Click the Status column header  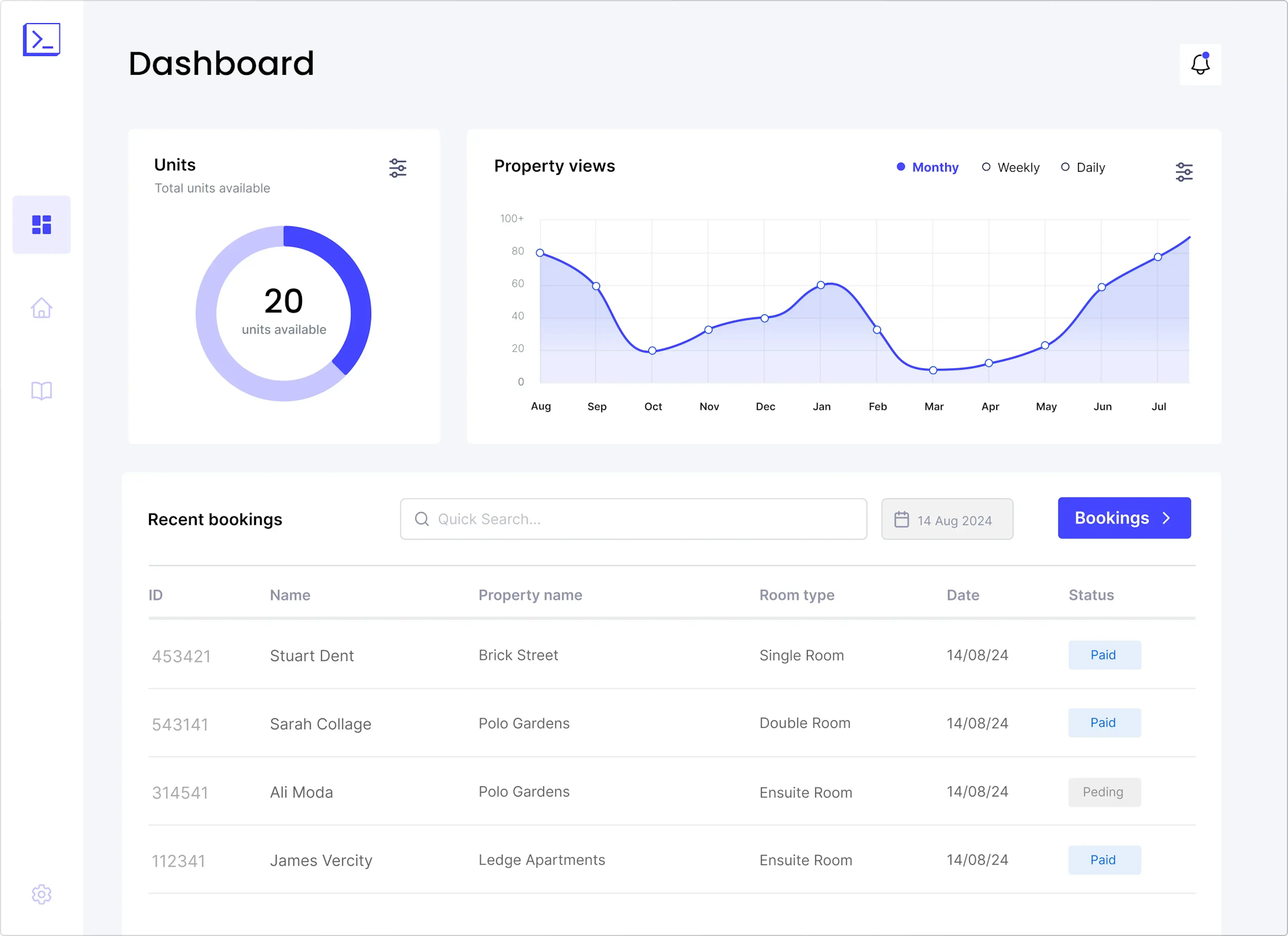(1091, 595)
